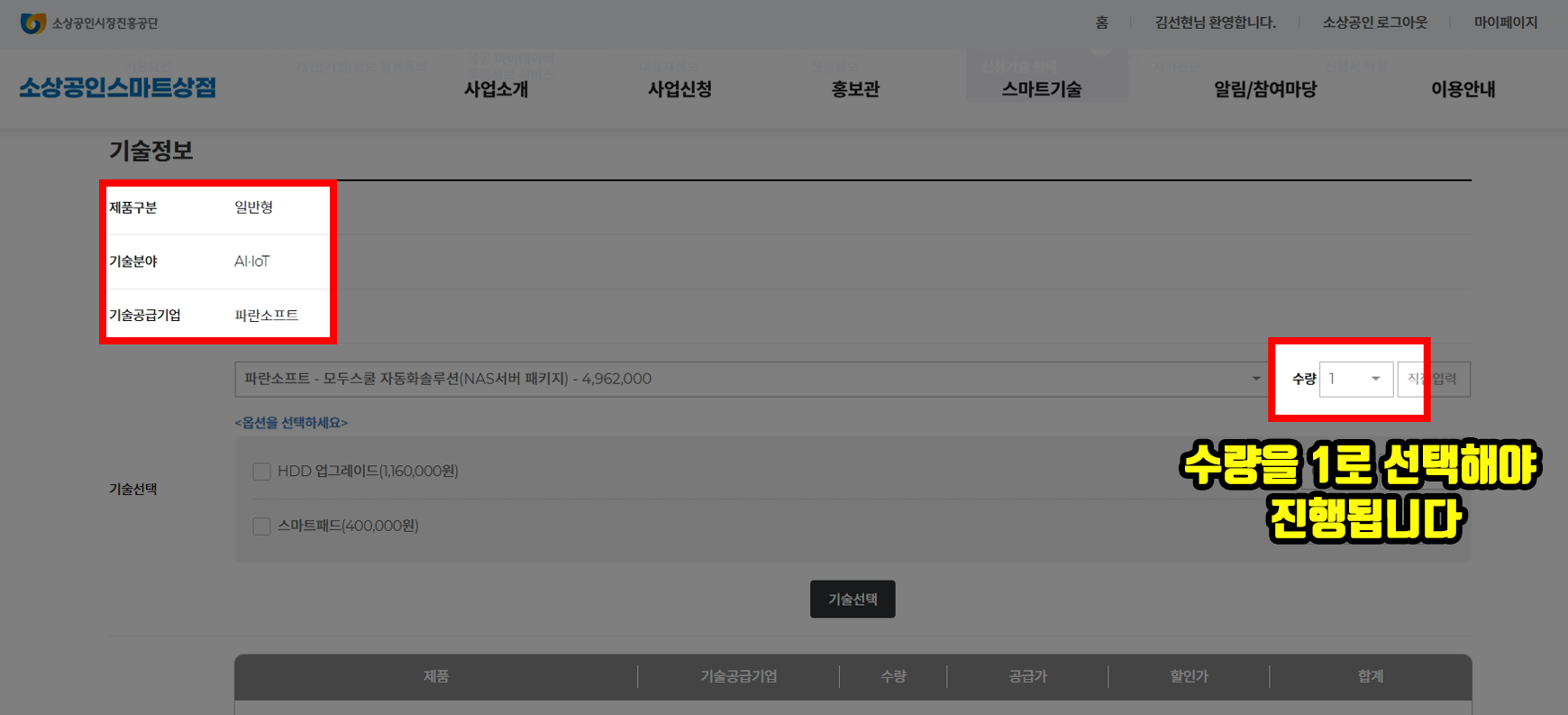The image size is (1568, 715).
Task: Click the 제품 column header
Action: pos(436,676)
